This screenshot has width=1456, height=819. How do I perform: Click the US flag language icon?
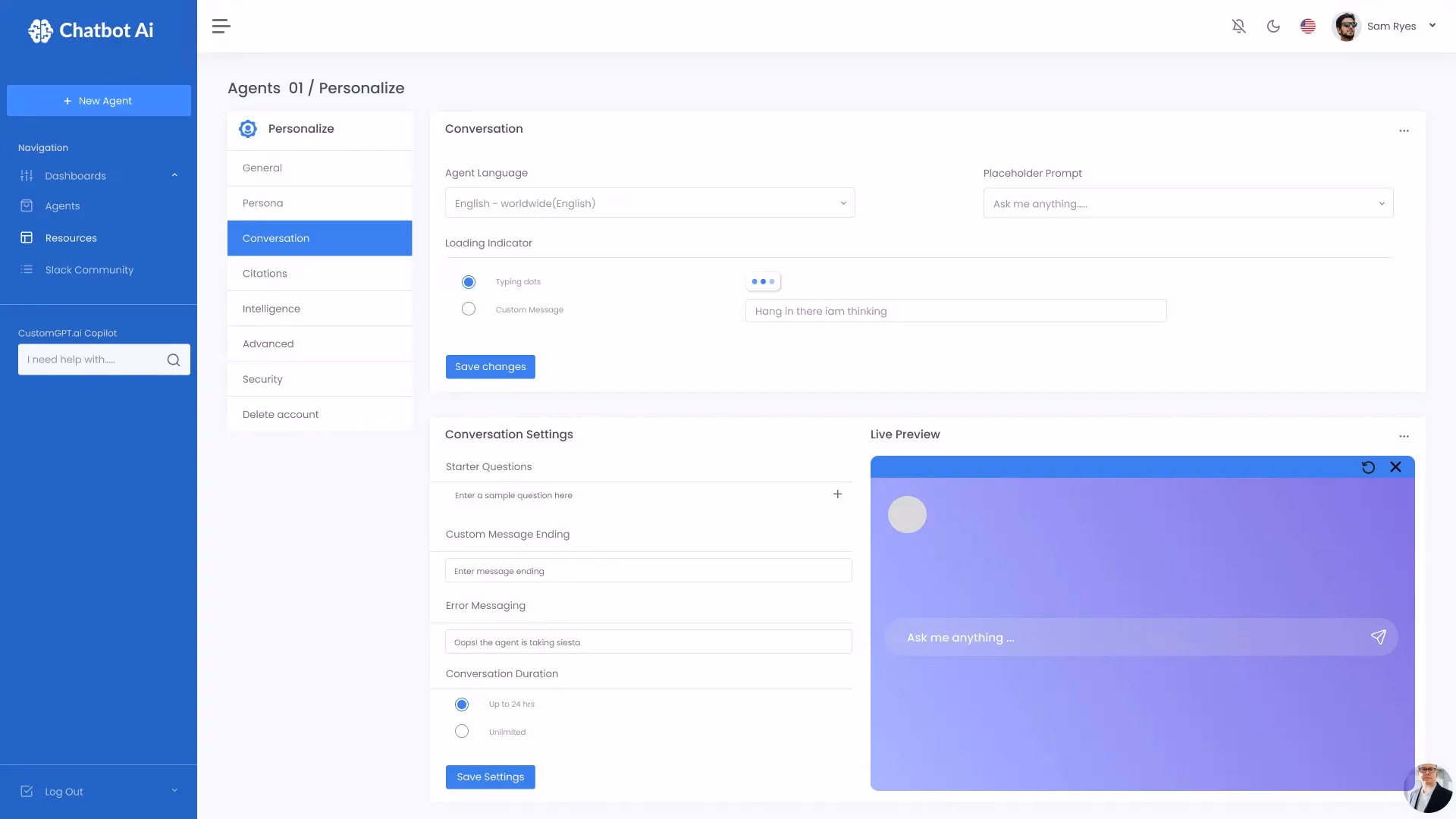coord(1307,27)
